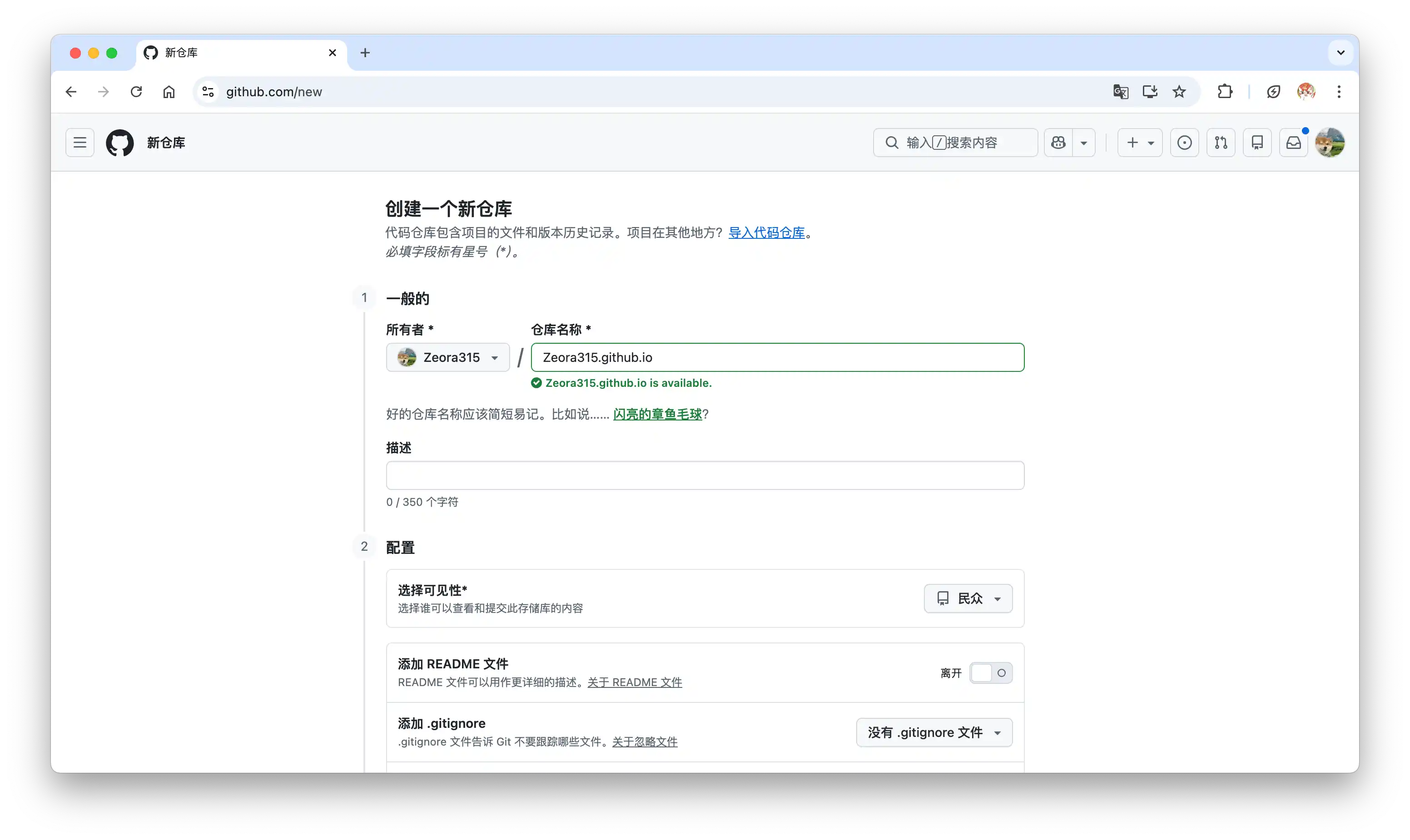
Task: Click the description input field
Action: pos(705,475)
